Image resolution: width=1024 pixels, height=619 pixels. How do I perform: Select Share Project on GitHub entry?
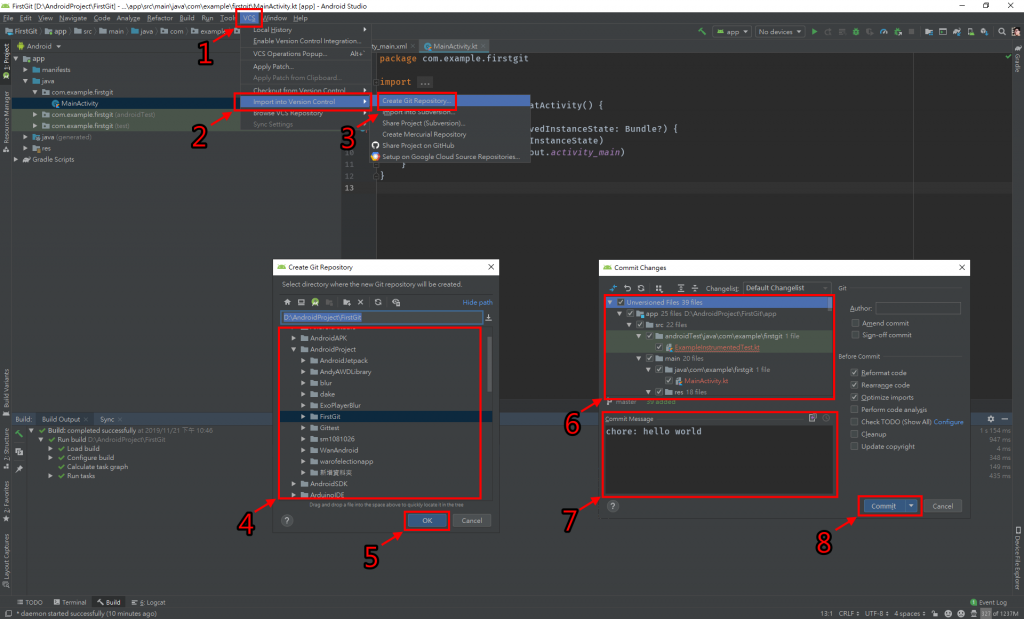pyautogui.click(x=418, y=146)
